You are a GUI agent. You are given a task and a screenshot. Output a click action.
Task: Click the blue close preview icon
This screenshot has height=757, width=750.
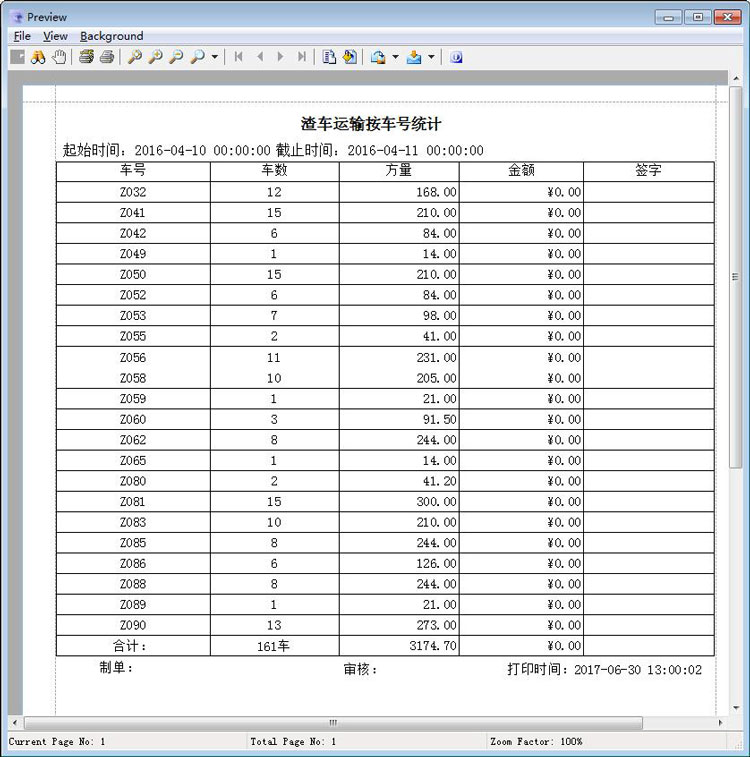456,57
